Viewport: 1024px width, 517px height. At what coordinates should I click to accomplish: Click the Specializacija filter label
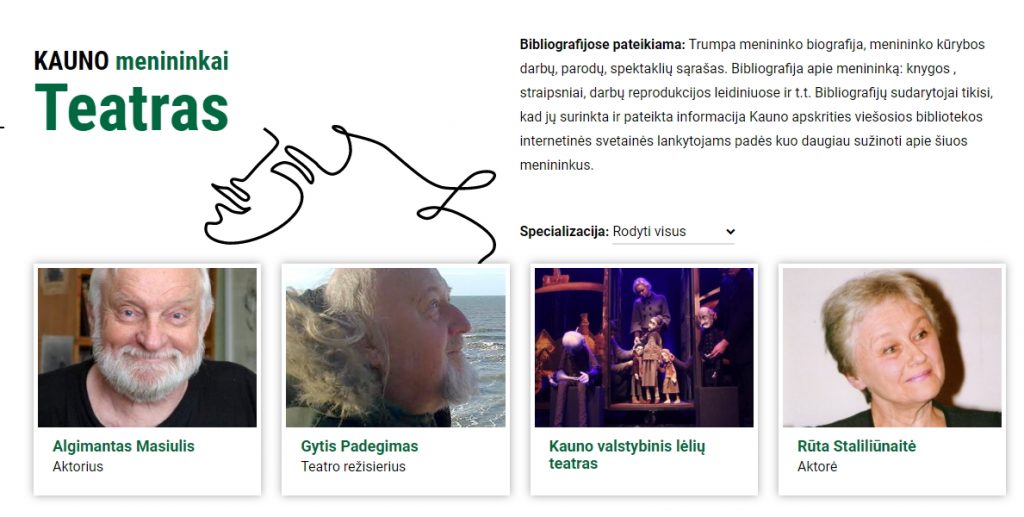pos(564,232)
